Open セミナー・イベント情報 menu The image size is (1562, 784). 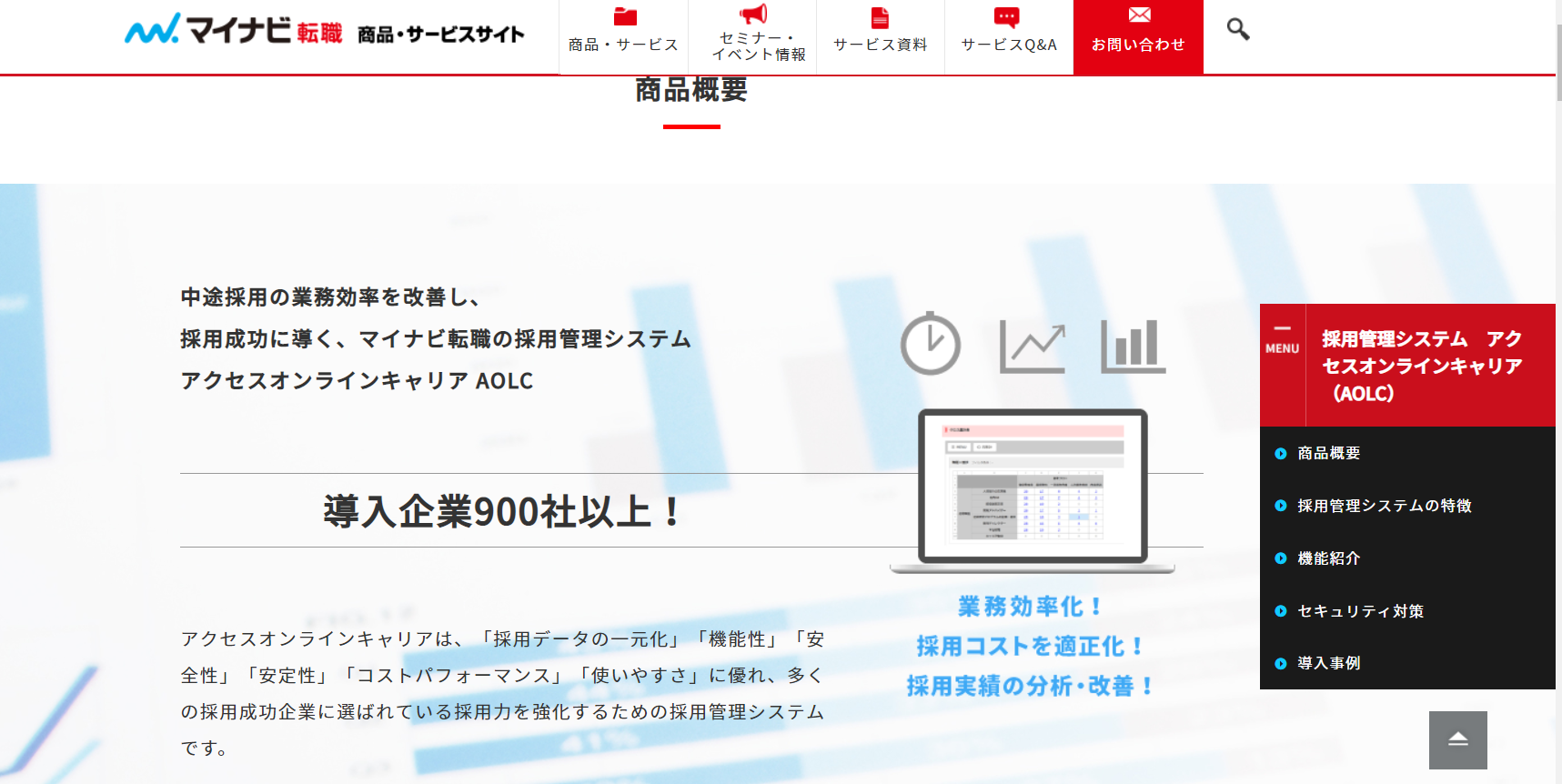(x=753, y=37)
